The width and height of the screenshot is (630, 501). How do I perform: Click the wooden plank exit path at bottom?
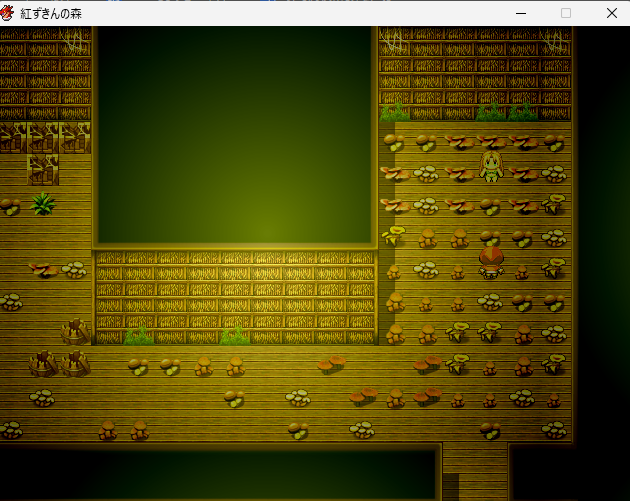click(475, 472)
